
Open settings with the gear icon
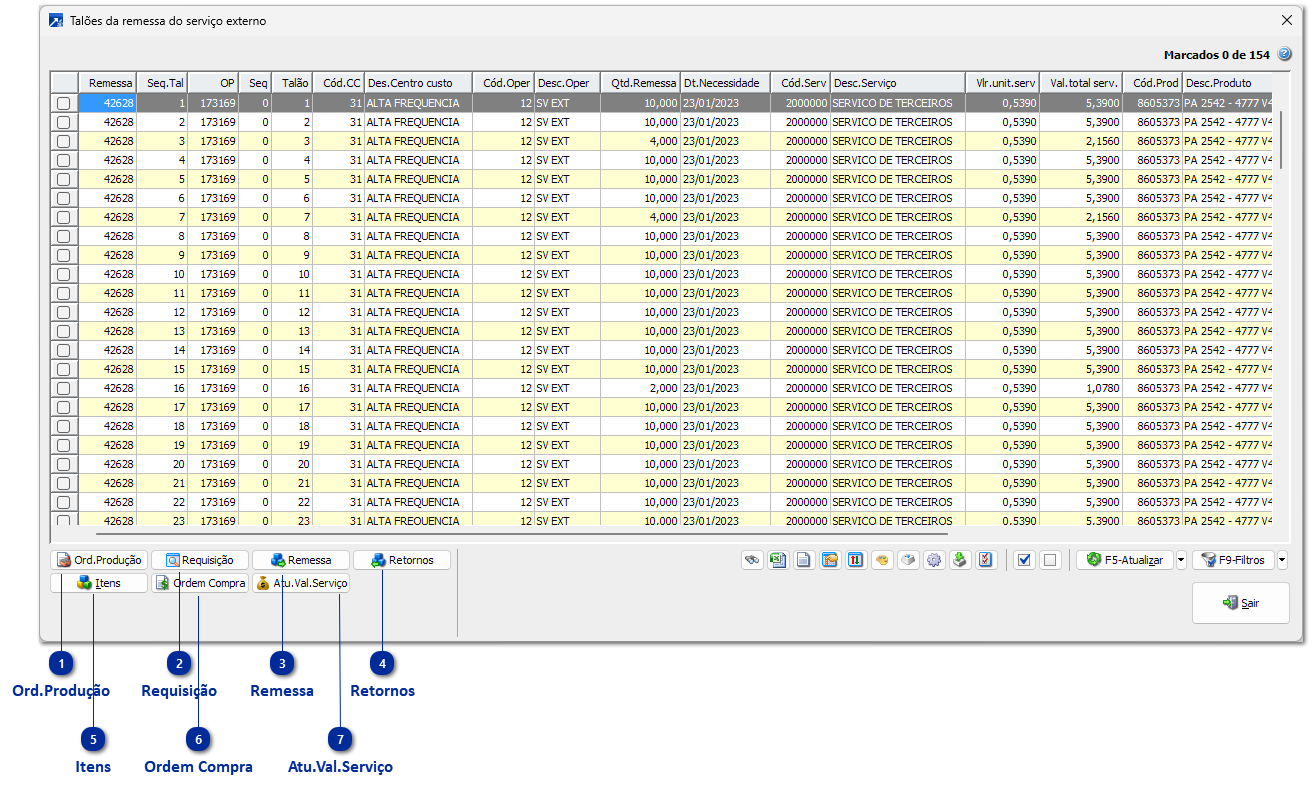point(934,560)
